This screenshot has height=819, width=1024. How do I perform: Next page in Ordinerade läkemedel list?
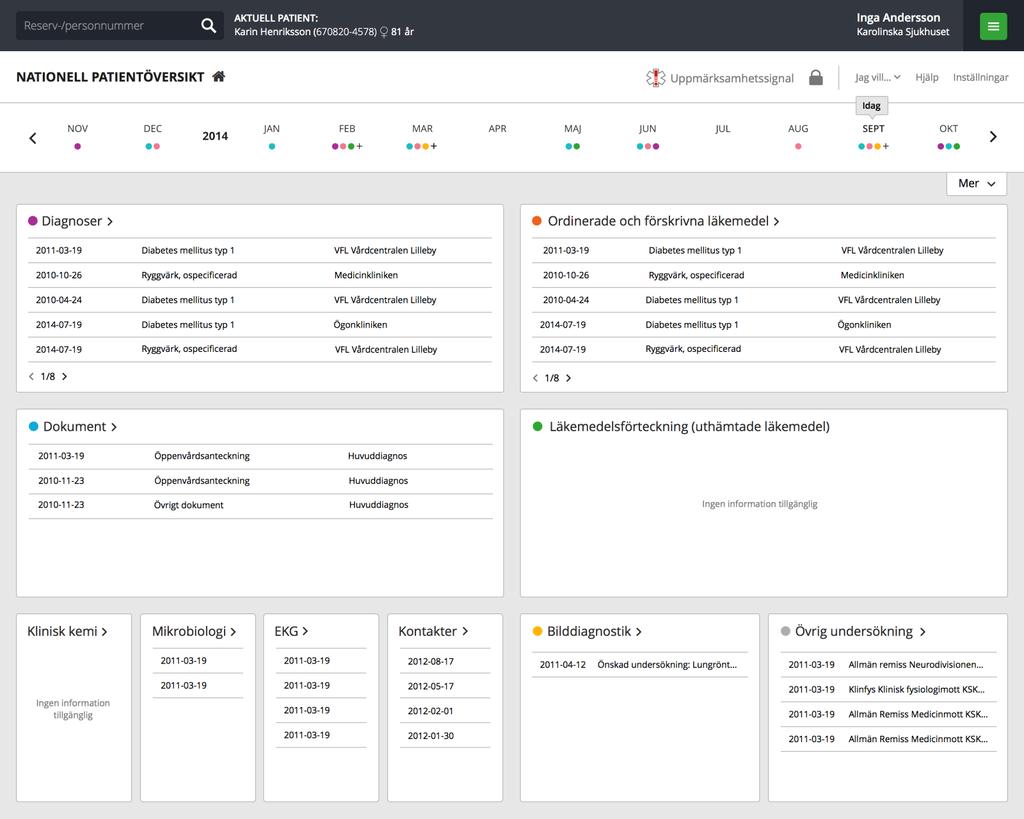click(568, 378)
